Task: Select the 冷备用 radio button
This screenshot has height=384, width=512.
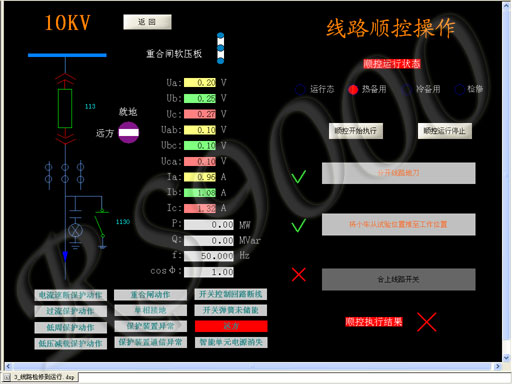Action: (x=406, y=89)
